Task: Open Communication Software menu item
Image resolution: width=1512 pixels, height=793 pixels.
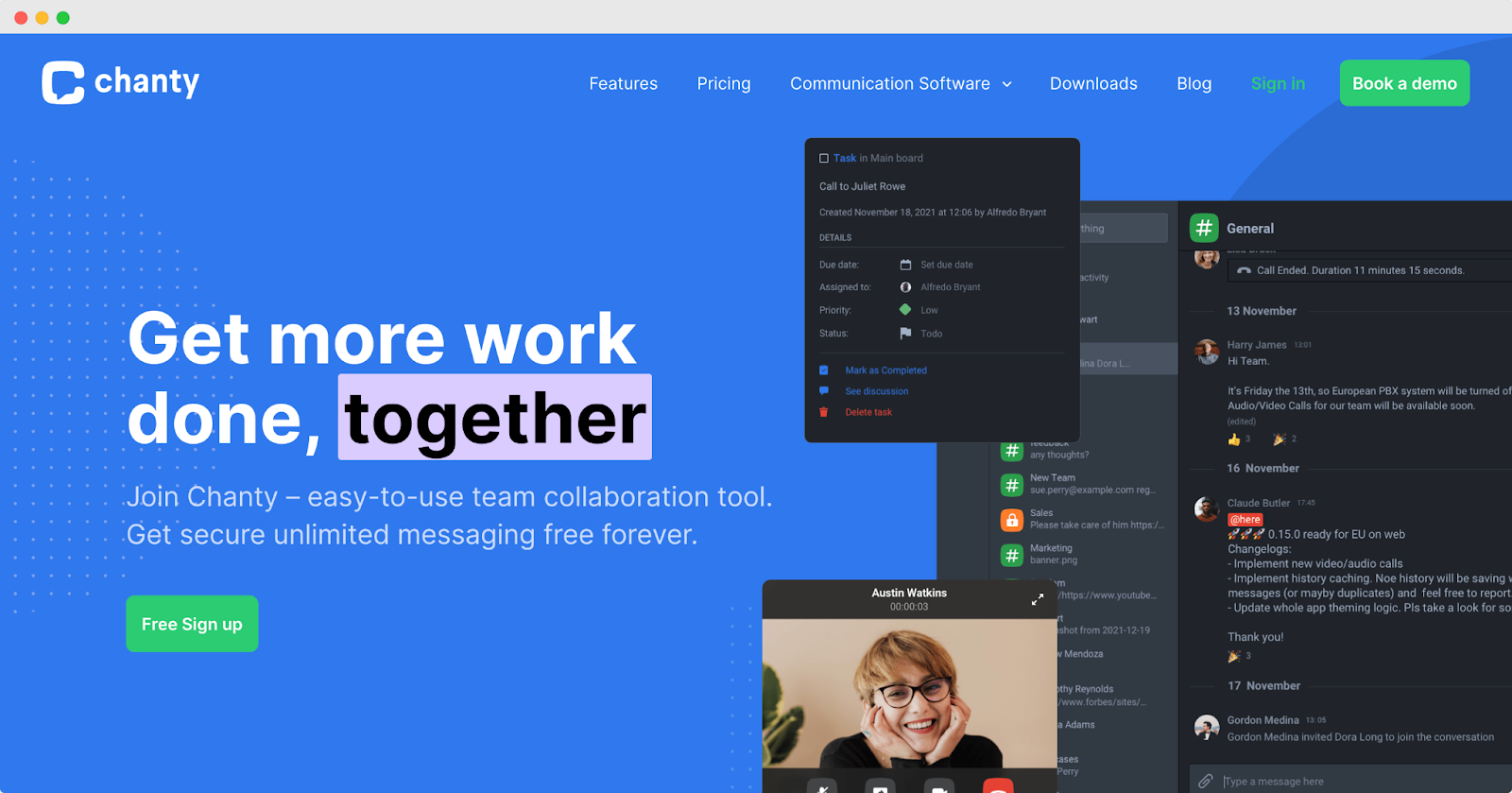Action: [x=890, y=83]
